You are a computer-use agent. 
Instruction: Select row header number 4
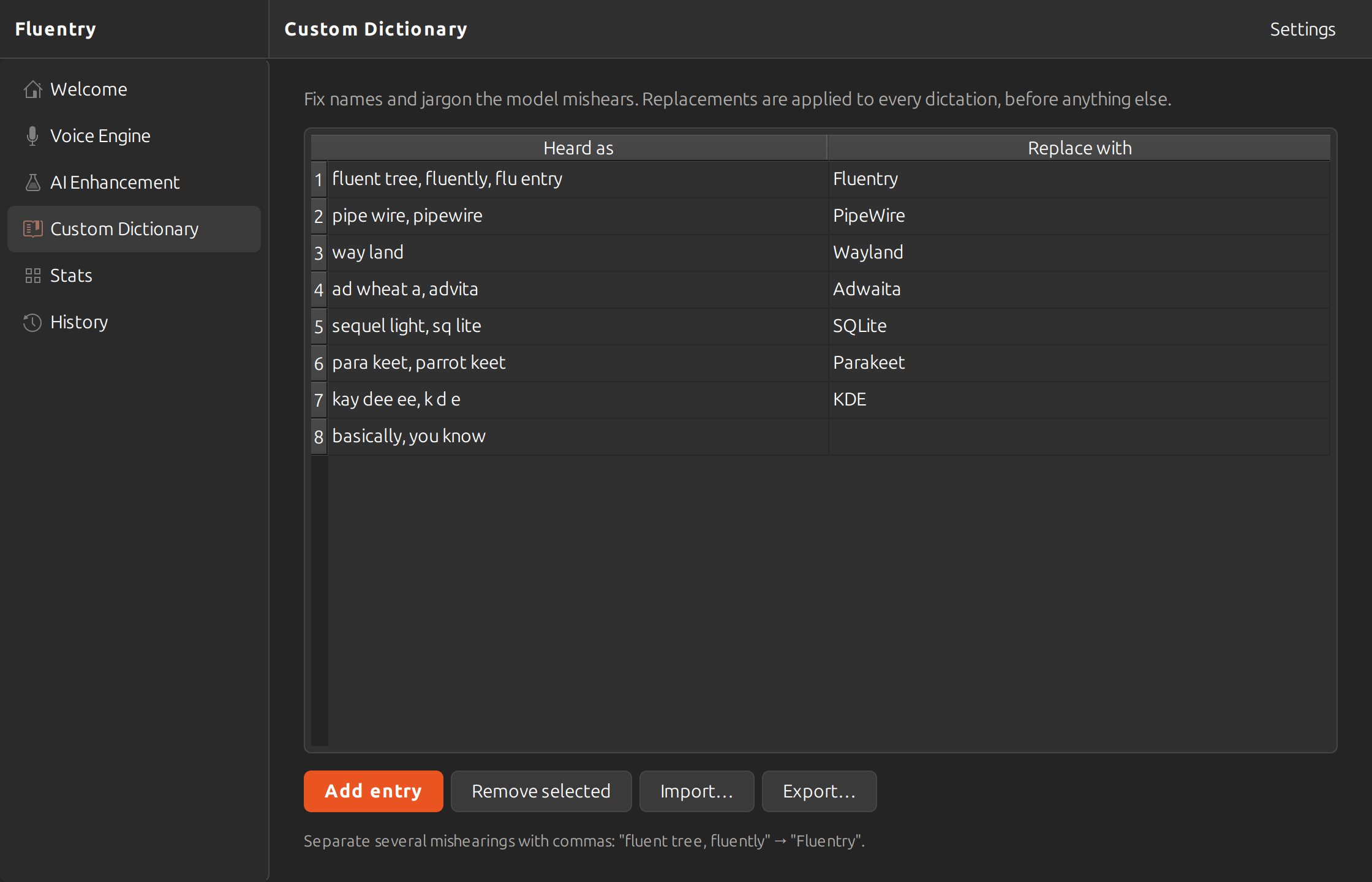[x=319, y=290]
